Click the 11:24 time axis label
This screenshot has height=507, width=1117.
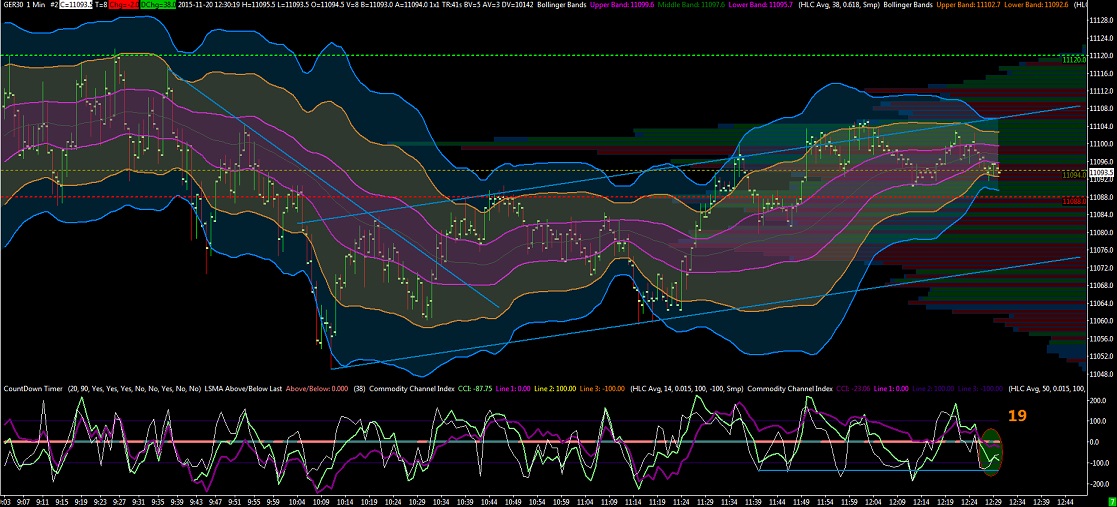[680, 501]
